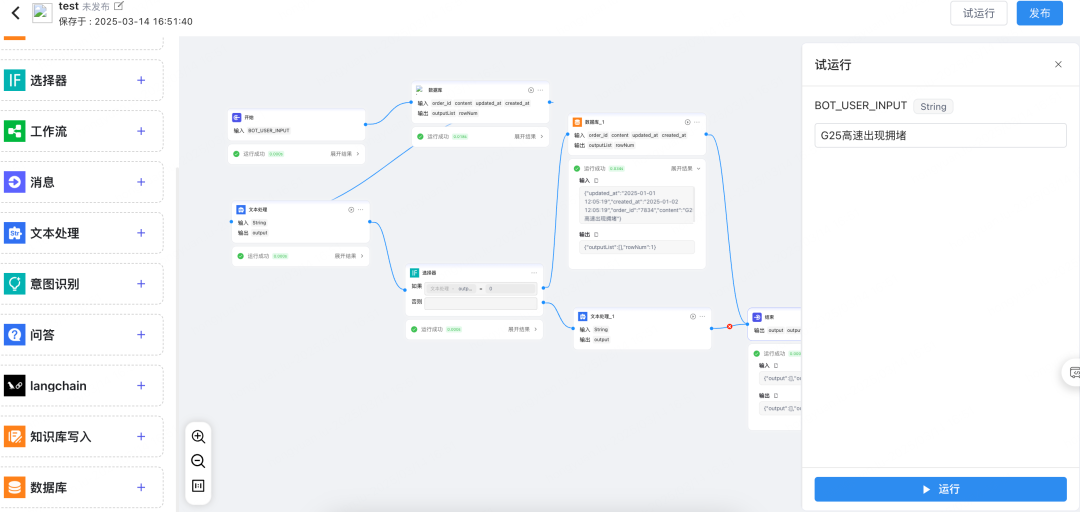Expand results under the 开始 node
The width and height of the screenshot is (1080, 512).
(346, 154)
